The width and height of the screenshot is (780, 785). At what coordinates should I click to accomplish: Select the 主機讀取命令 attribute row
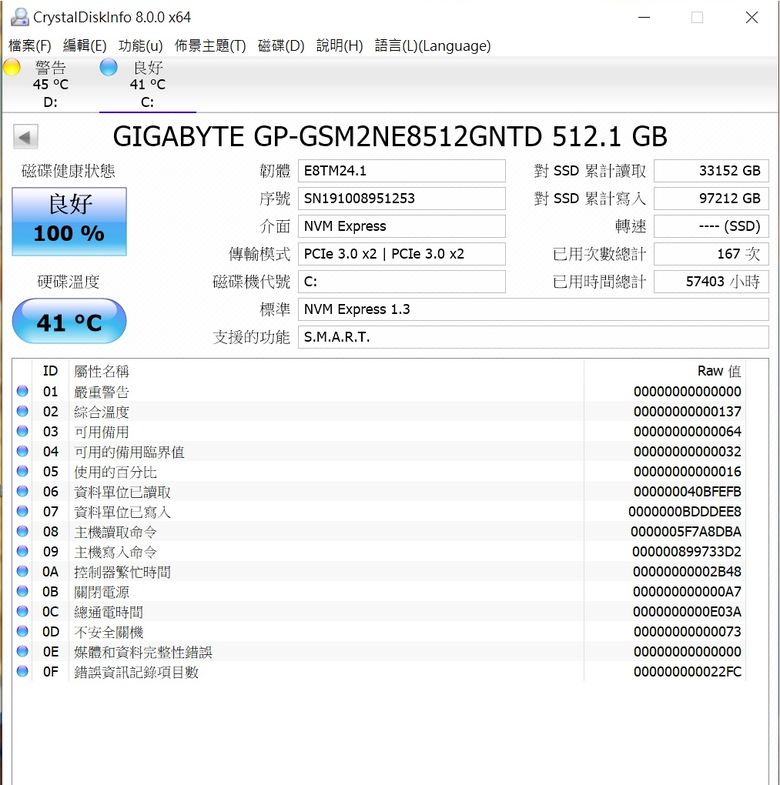(379, 531)
